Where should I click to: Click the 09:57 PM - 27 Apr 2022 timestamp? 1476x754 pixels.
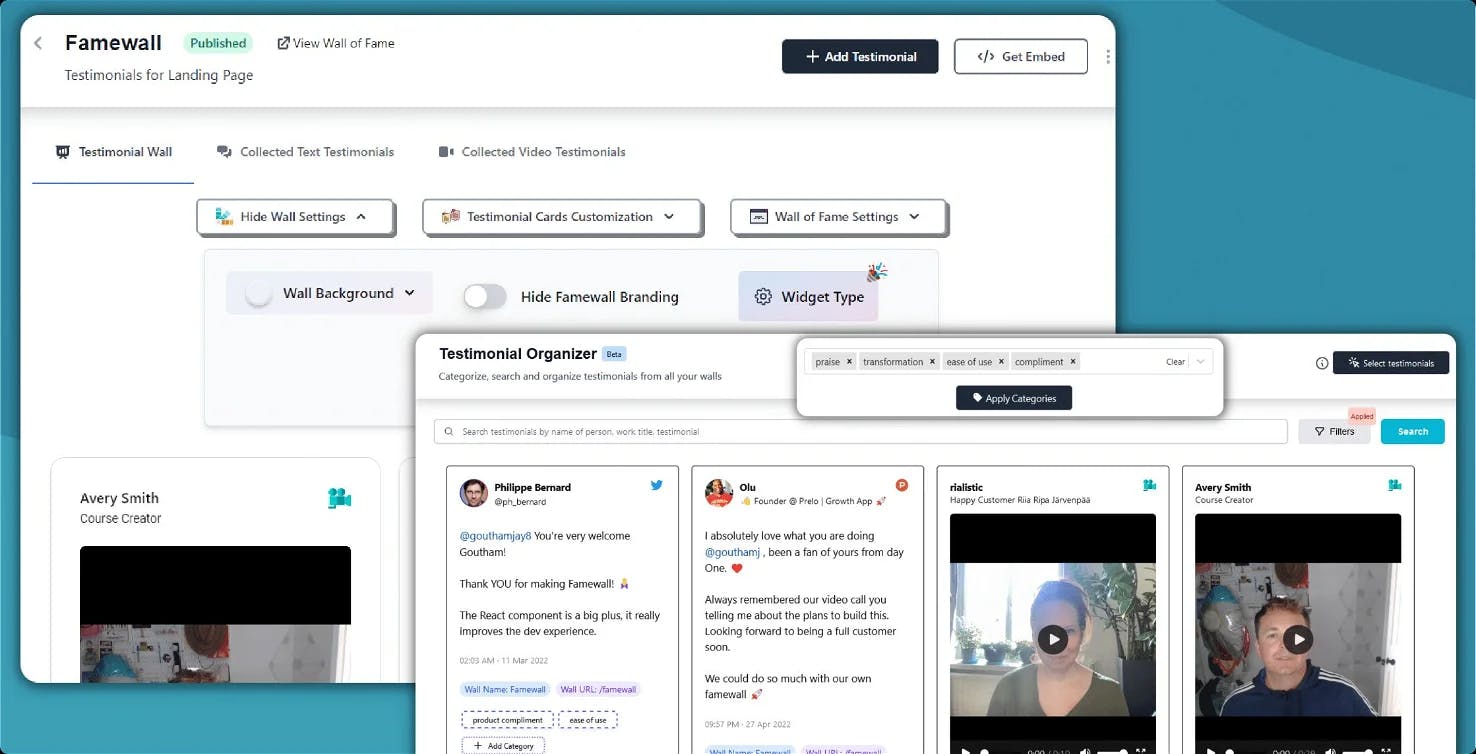click(747, 724)
